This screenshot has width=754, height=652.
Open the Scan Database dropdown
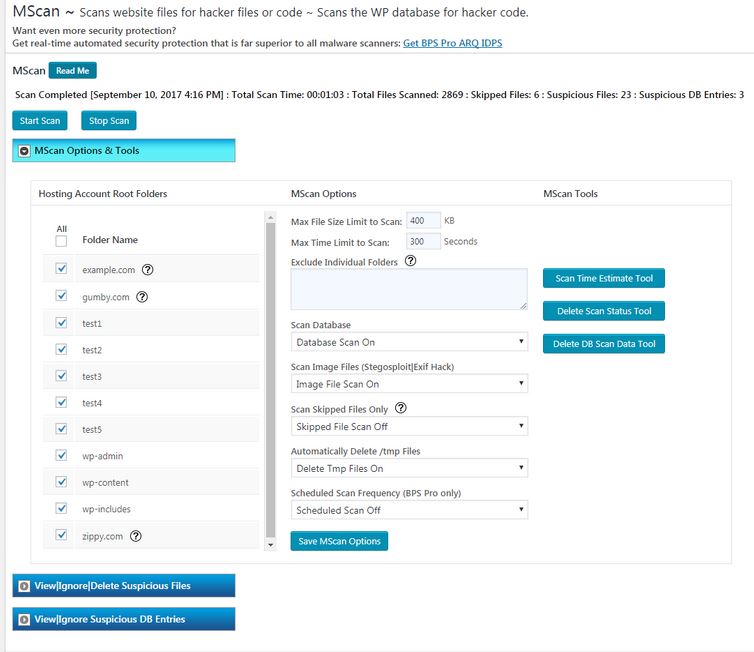coord(409,342)
